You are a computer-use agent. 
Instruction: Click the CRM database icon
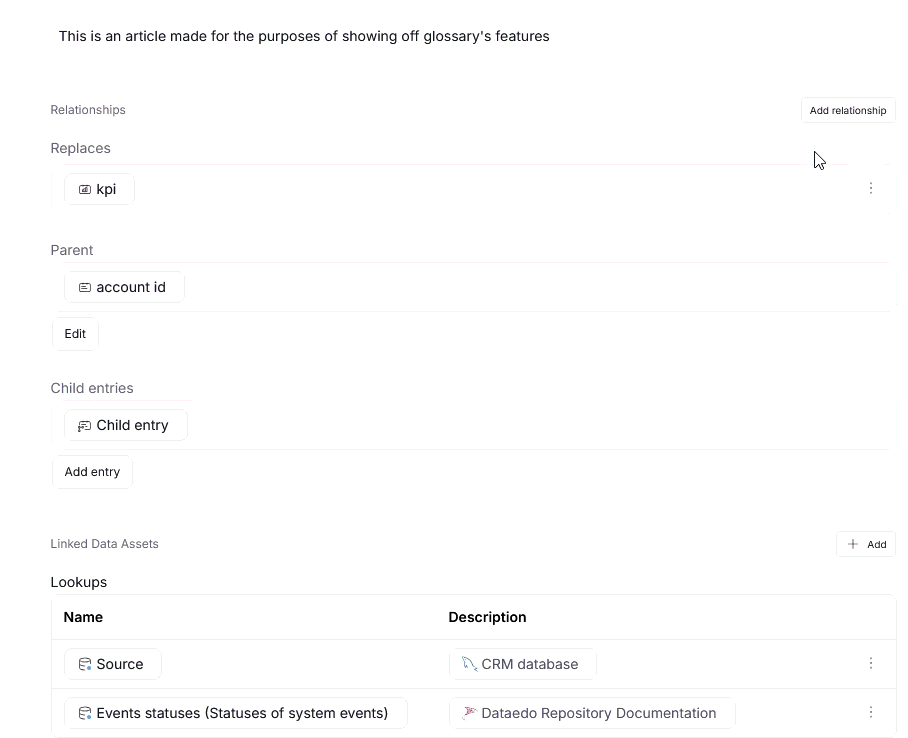[469, 664]
